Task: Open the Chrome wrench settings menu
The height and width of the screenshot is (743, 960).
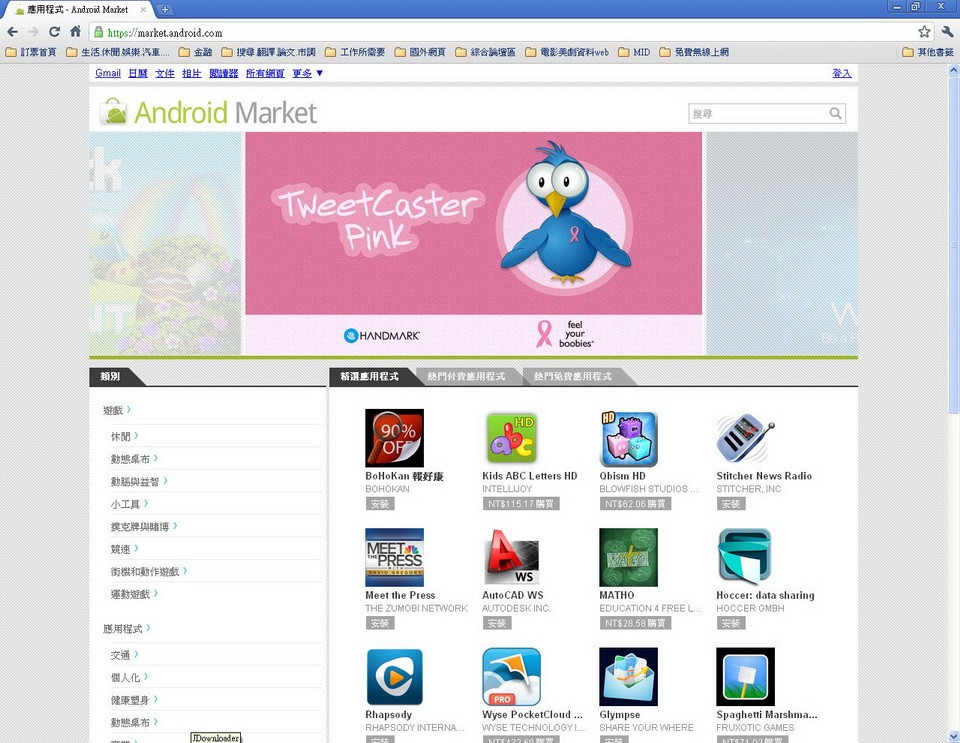Action: point(947,32)
